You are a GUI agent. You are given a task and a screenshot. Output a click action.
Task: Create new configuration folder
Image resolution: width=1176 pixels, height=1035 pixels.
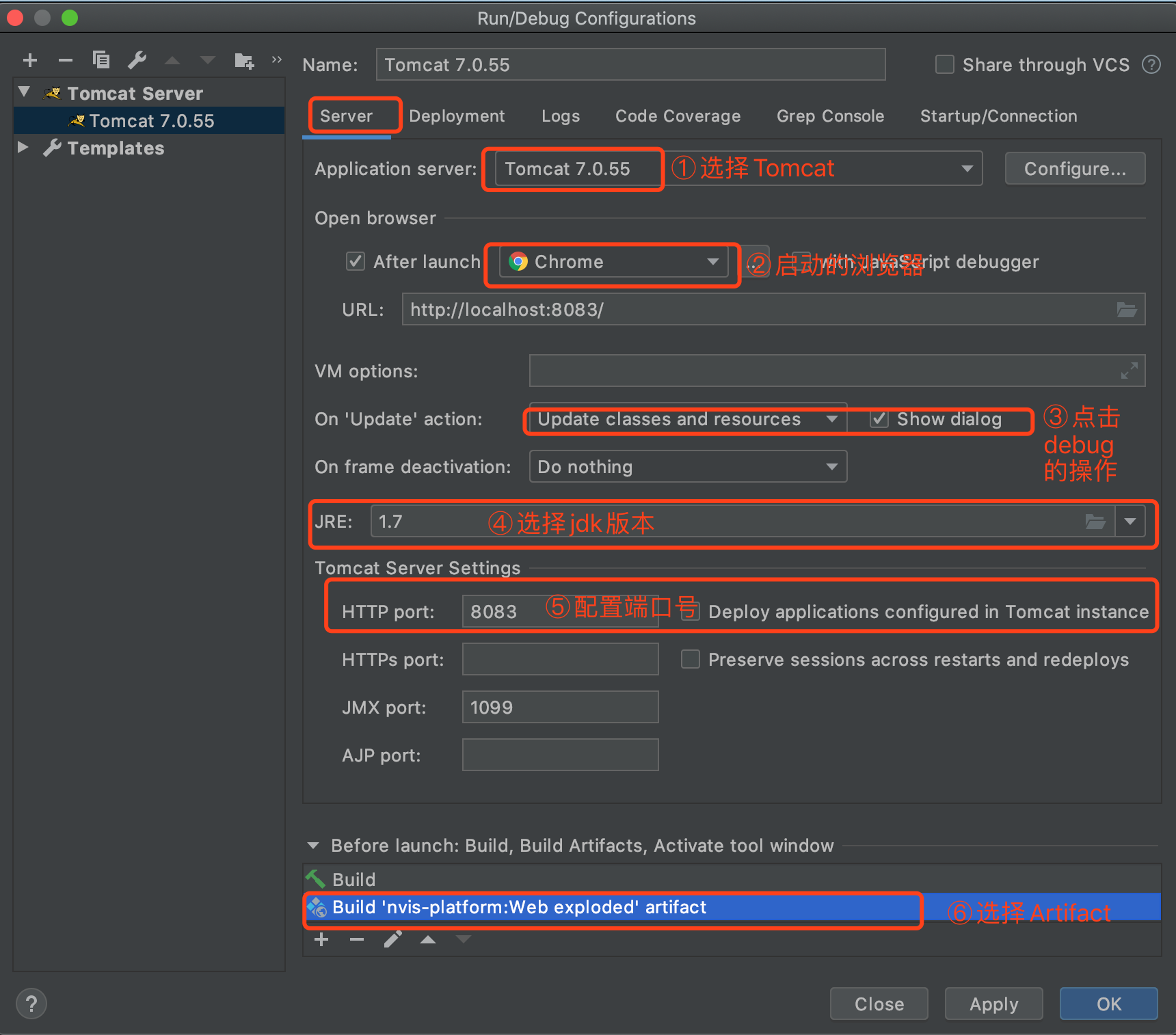[x=244, y=60]
